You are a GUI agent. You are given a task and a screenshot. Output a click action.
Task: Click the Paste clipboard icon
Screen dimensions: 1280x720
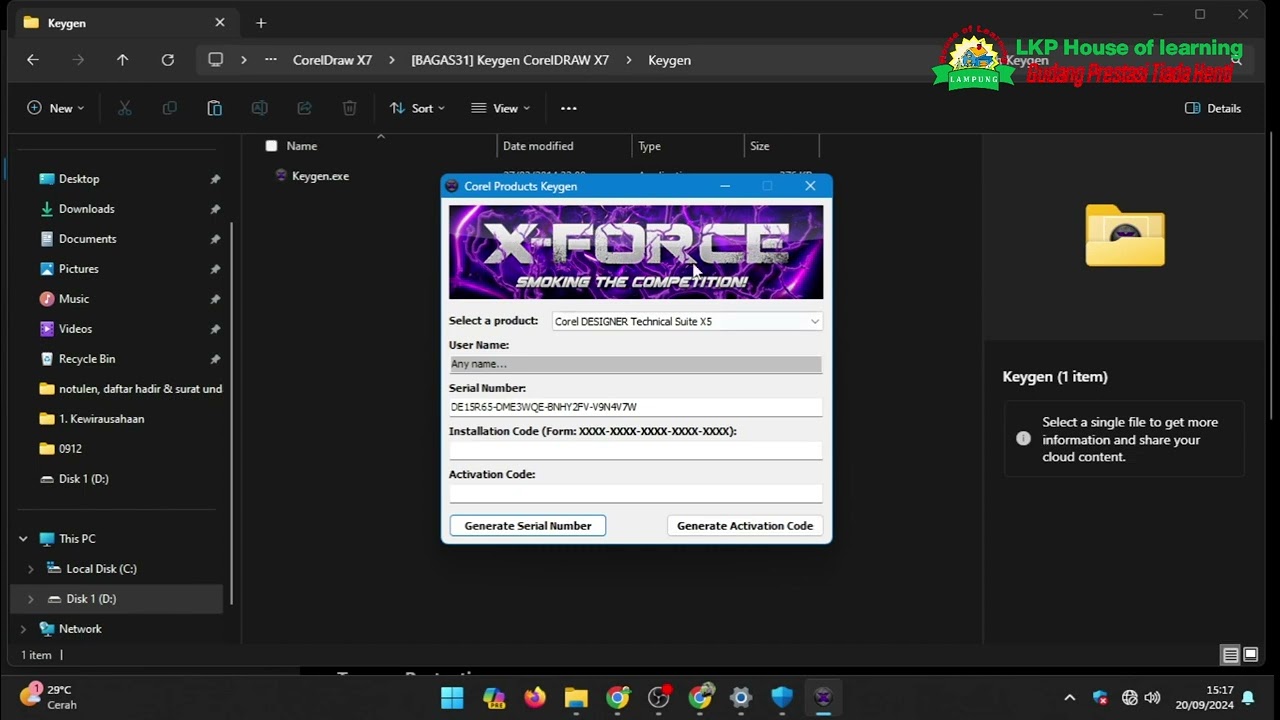click(214, 108)
